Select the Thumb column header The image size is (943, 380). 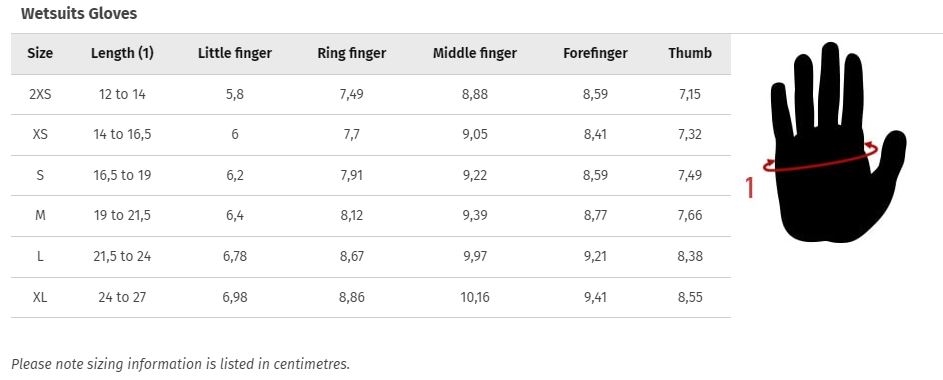[x=690, y=53]
